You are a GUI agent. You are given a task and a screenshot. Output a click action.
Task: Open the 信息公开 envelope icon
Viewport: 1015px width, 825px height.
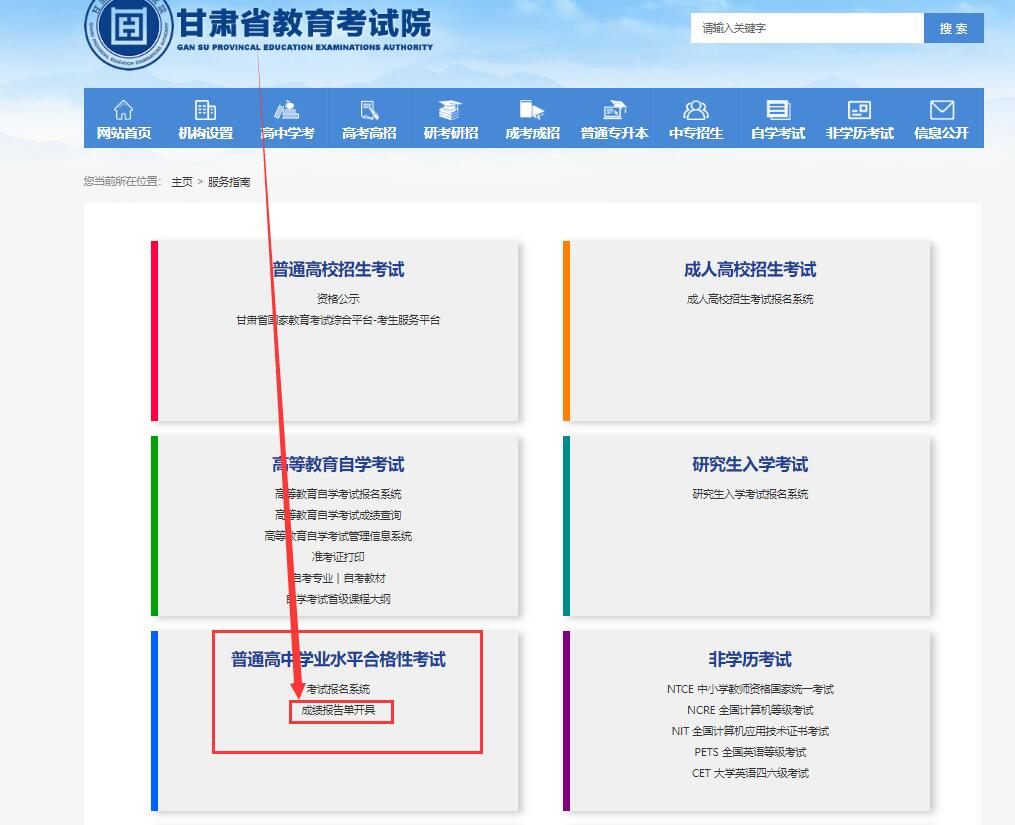pyautogui.click(x=941, y=110)
